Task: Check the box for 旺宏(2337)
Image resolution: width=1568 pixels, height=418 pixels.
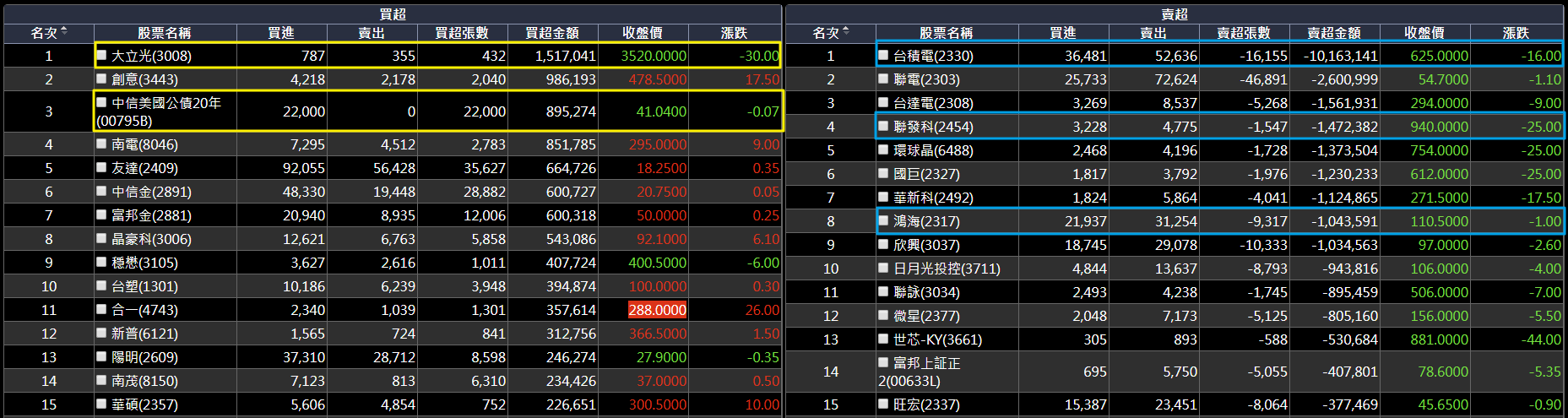Action: coord(884,404)
